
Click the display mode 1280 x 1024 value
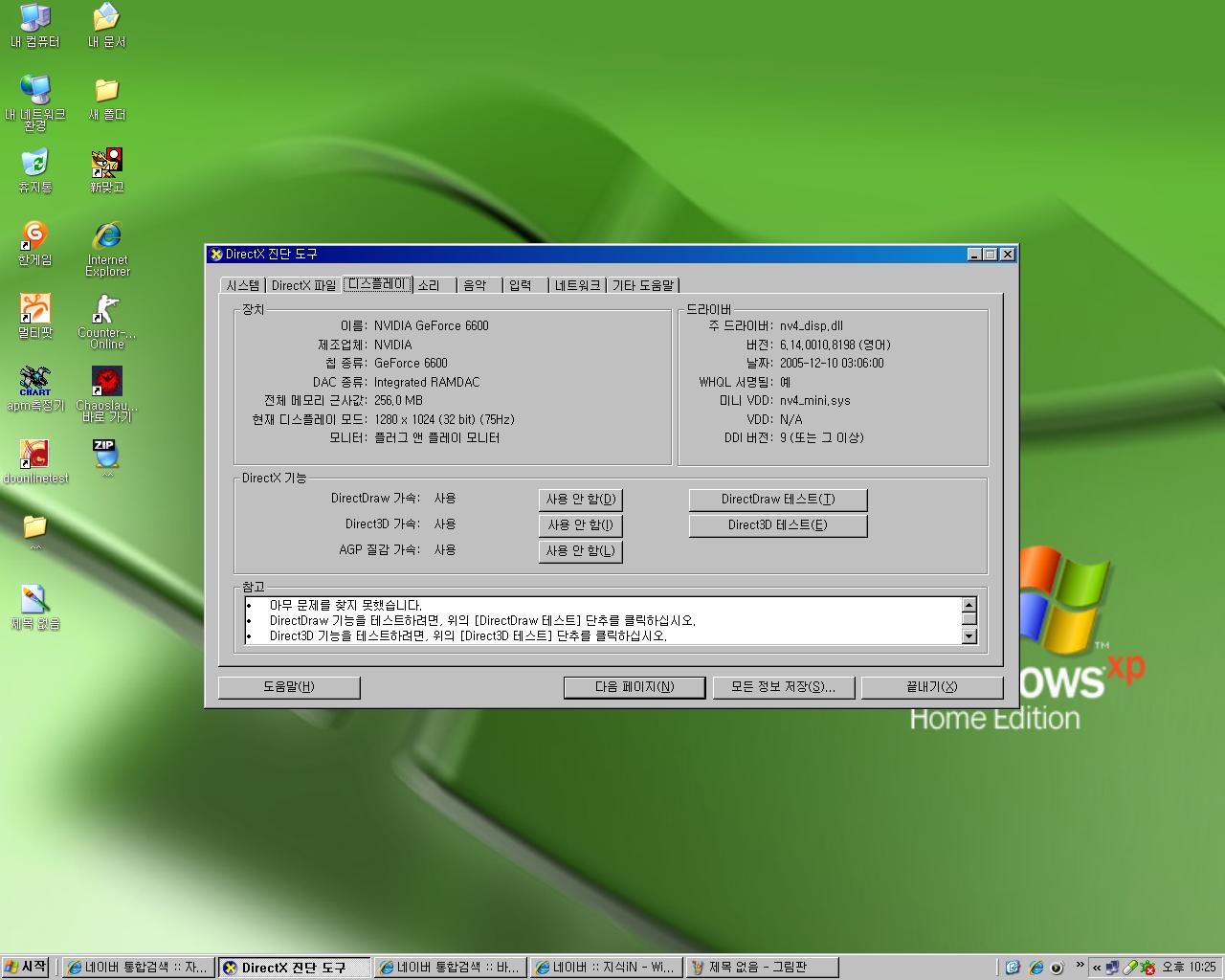tap(444, 420)
